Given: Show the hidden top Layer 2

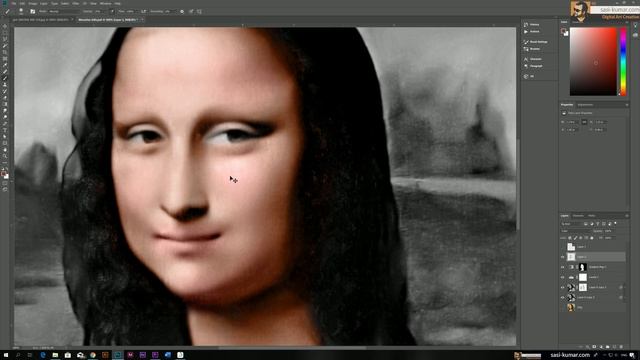Looking at the screenshot, I should point(562,247).
